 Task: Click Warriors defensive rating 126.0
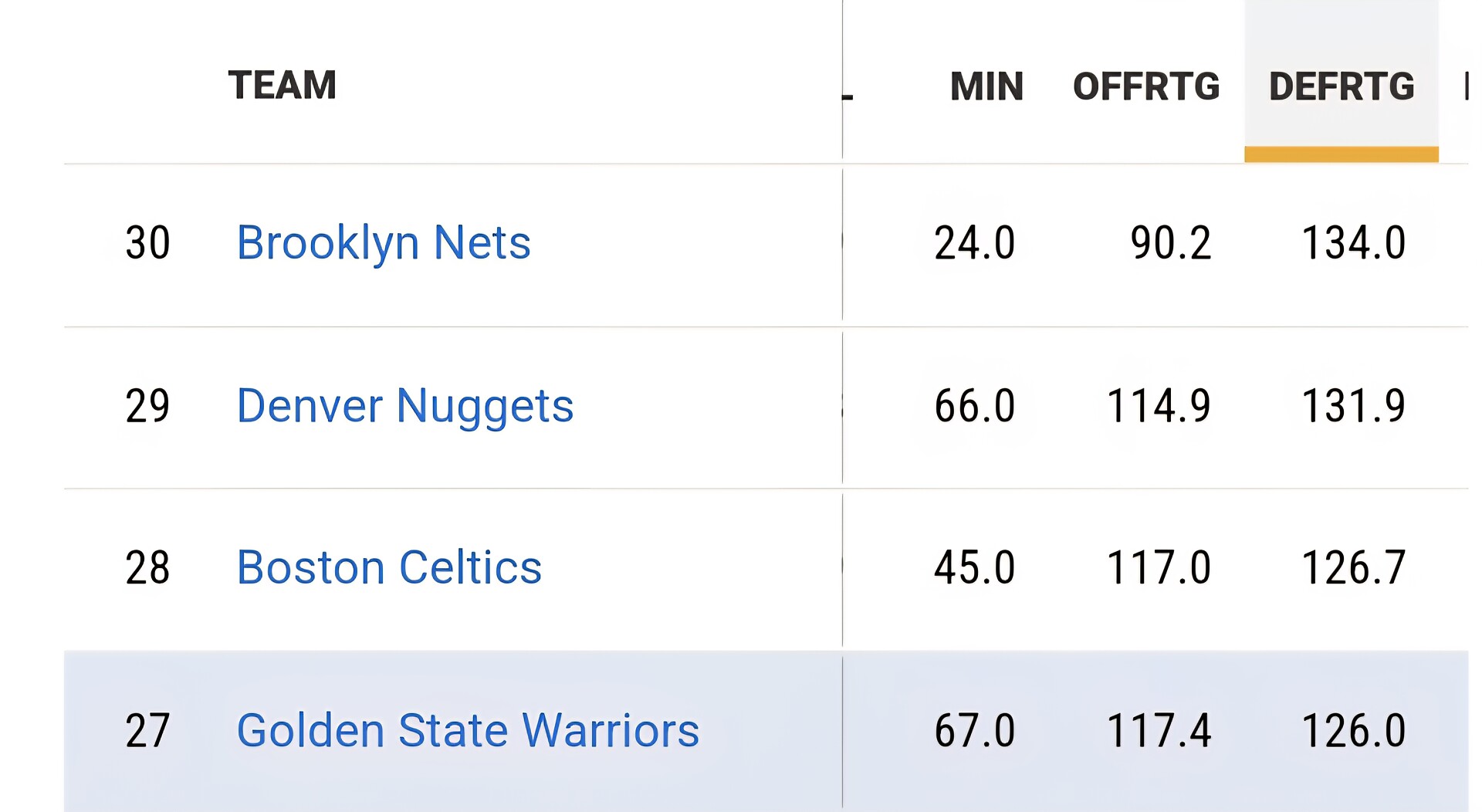(x=1354, y=731)
